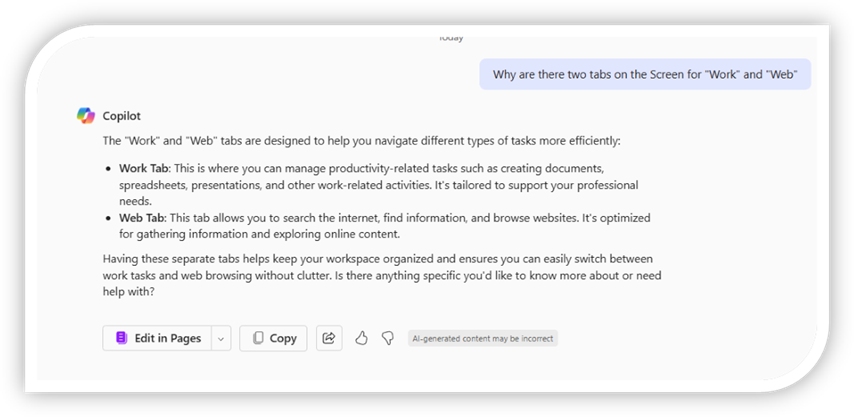Click the Copilot name label

click(x=121, y=116)
